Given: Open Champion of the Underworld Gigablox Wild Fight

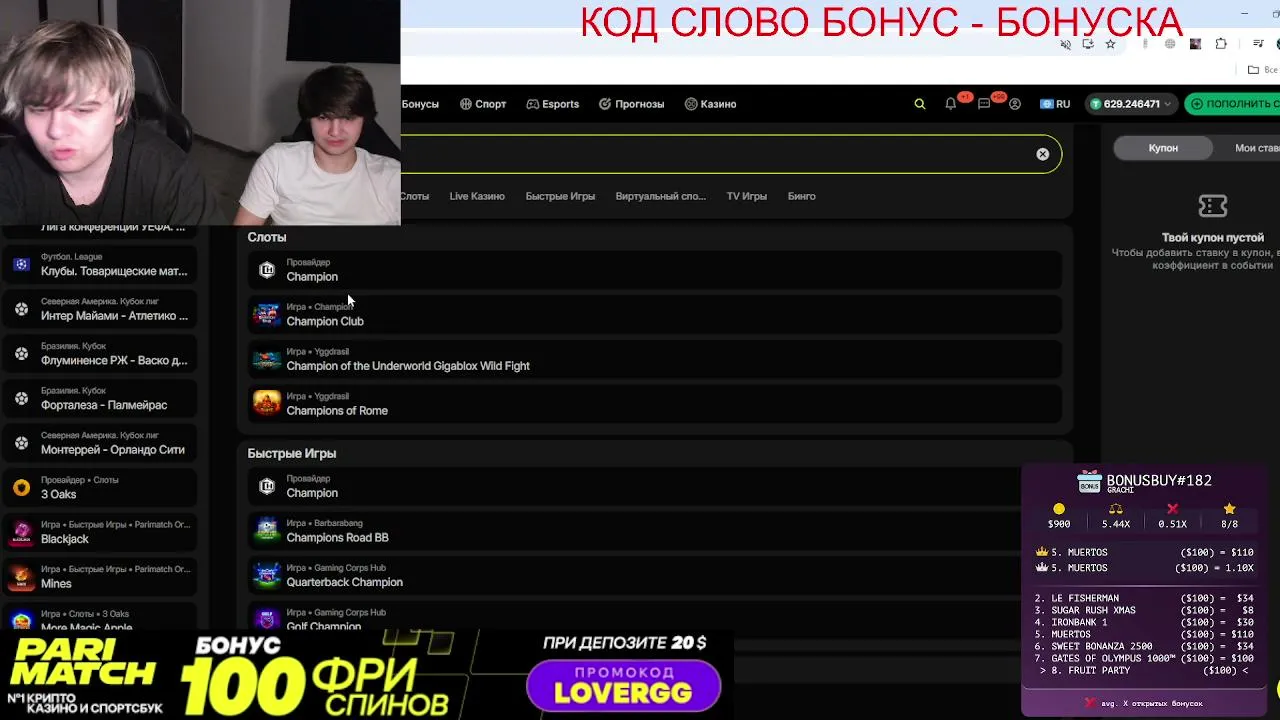Looking at the screenshot, I should 654,359.
